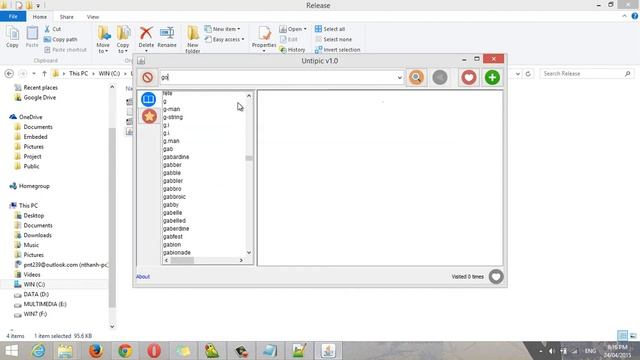Viewport: 640px width, 360px height.
Task: Open Google Drive in navigation pane
Action: 40,98
